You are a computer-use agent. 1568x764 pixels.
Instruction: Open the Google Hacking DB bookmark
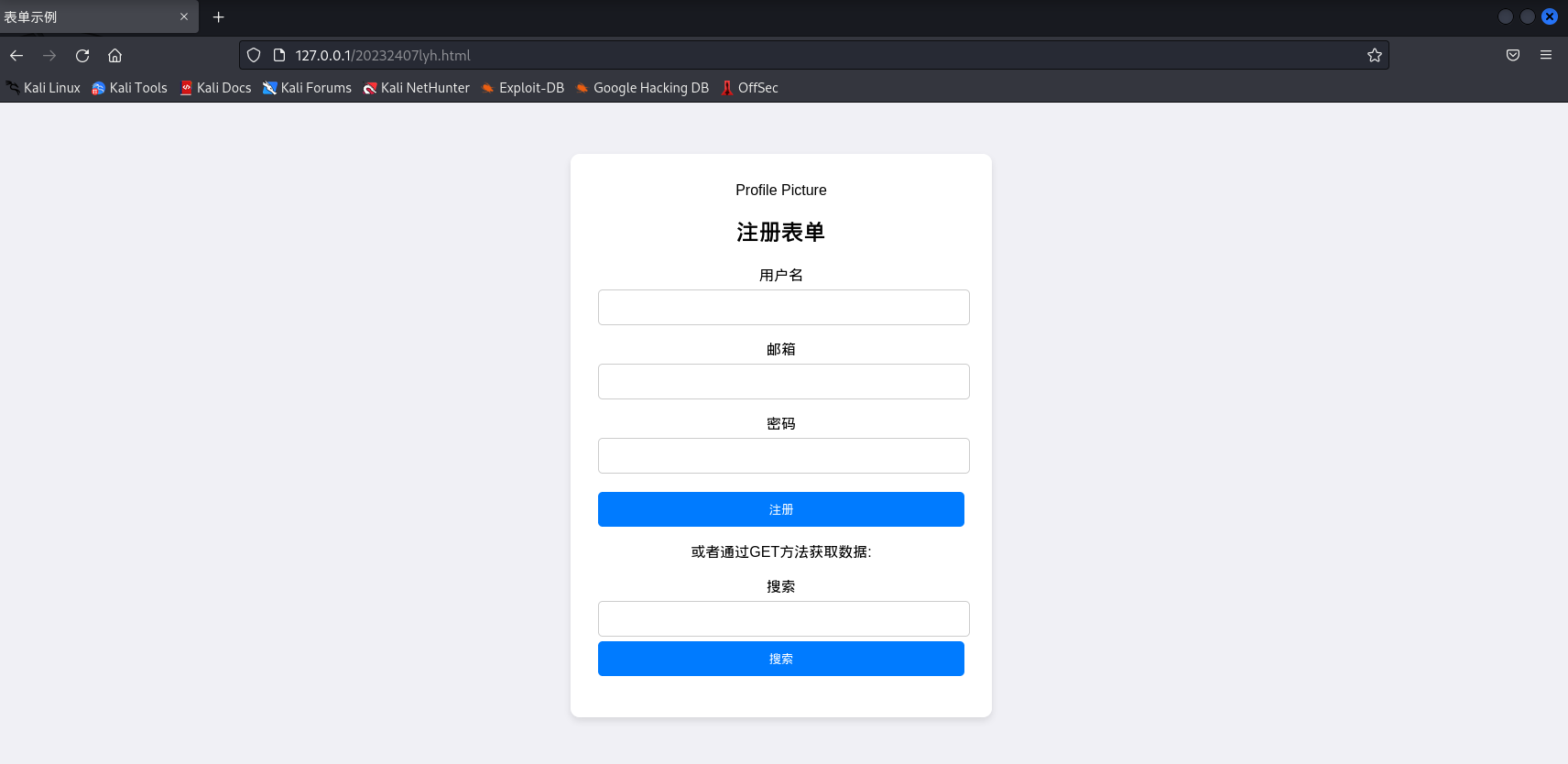(x=642, y=88)
